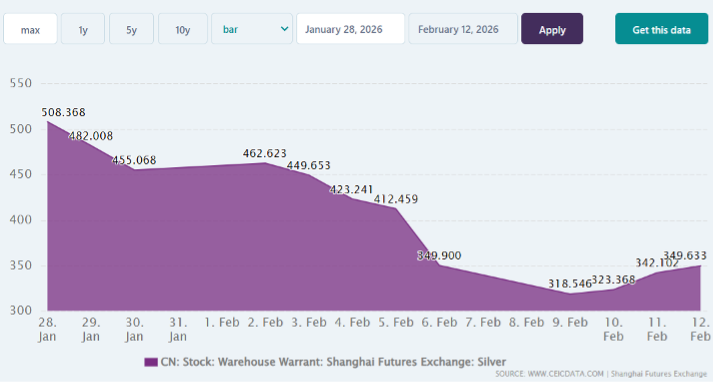713x383 pixels.
Task: Toggle the purple Silver legend swatch
Action: coord(151,362)
